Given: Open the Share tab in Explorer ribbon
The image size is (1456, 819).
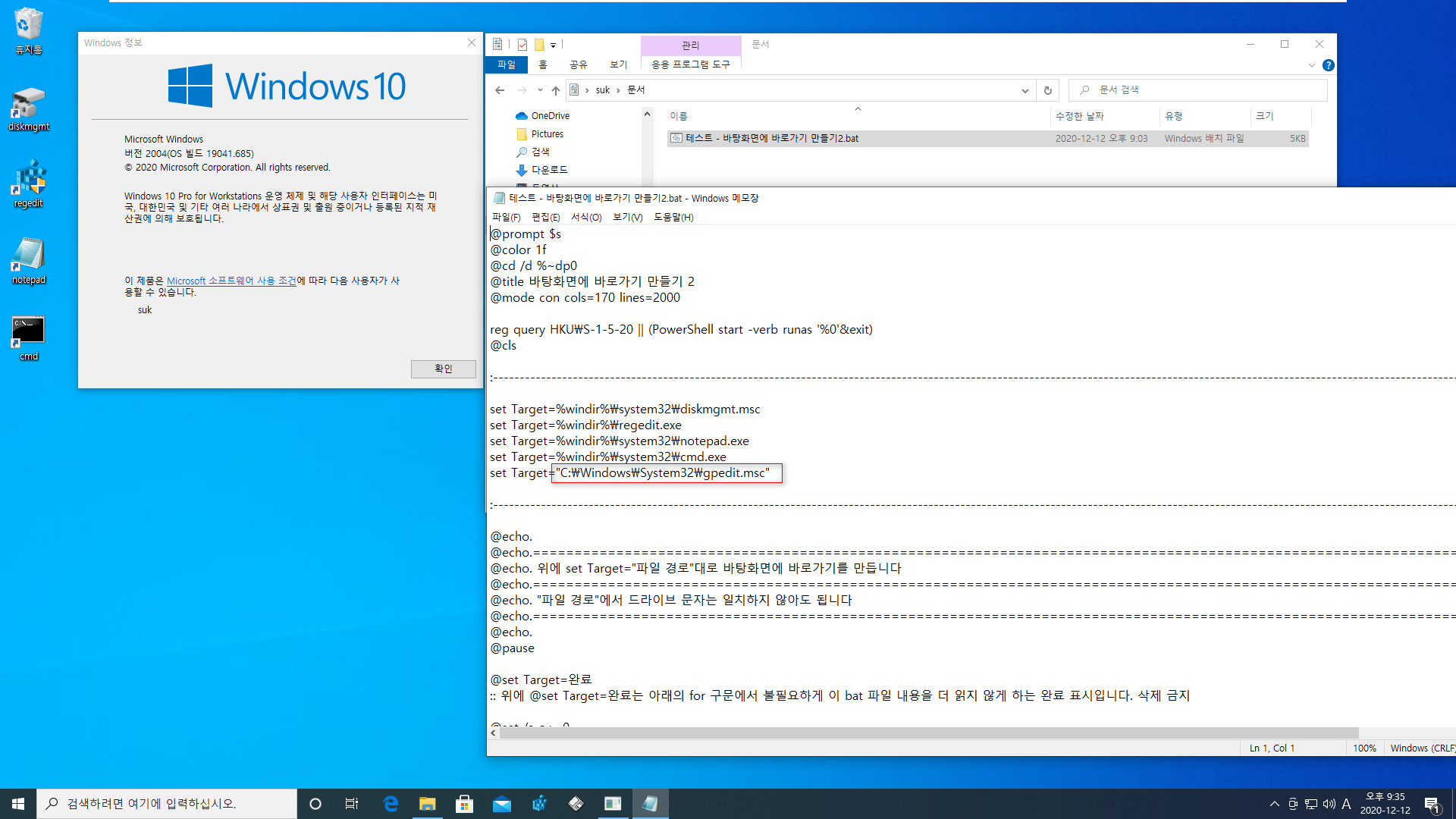Looking at the screenshot, I should tap(578, 65).
